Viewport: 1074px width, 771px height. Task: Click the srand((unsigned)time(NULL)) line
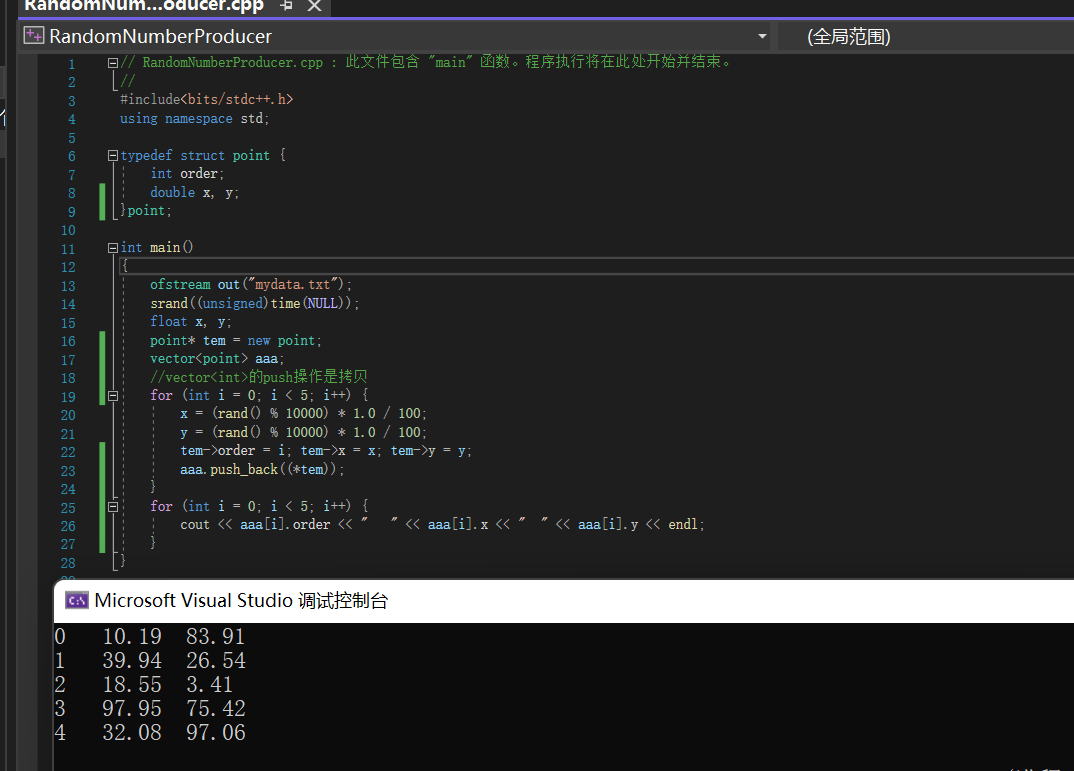[x=254, y=303]
